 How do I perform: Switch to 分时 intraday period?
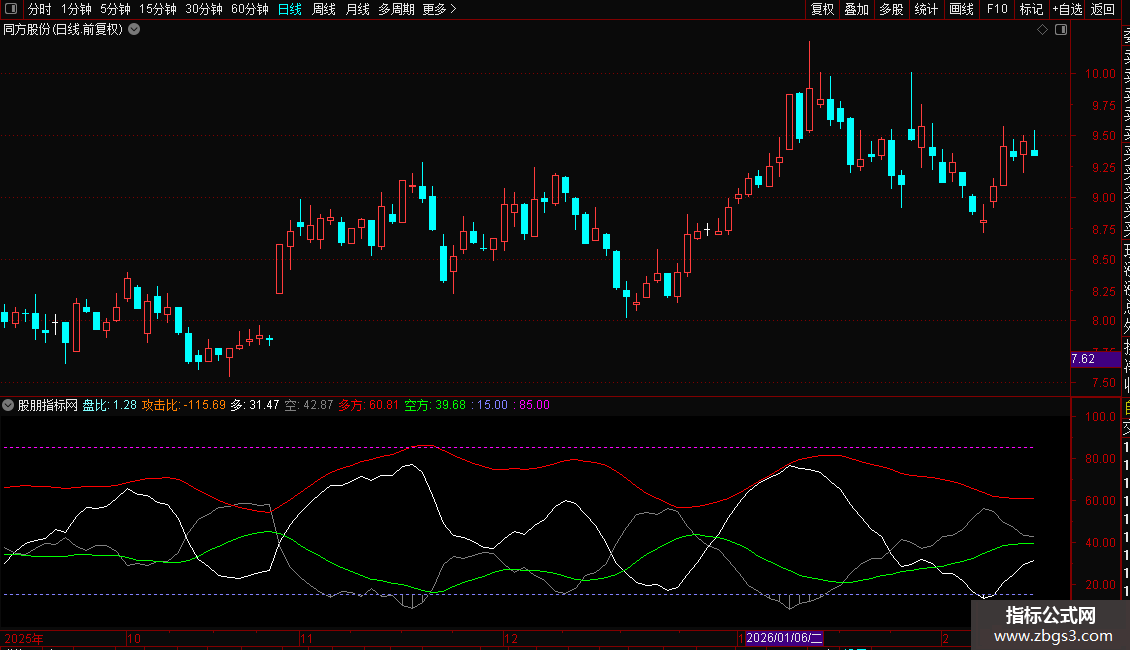tap(39, 9)
